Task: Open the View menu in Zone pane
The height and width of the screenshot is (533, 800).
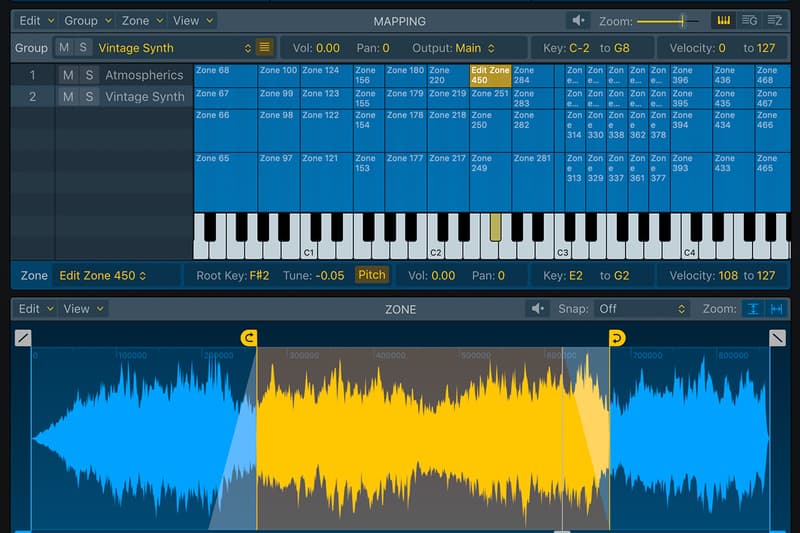Action: click(82, 309)
